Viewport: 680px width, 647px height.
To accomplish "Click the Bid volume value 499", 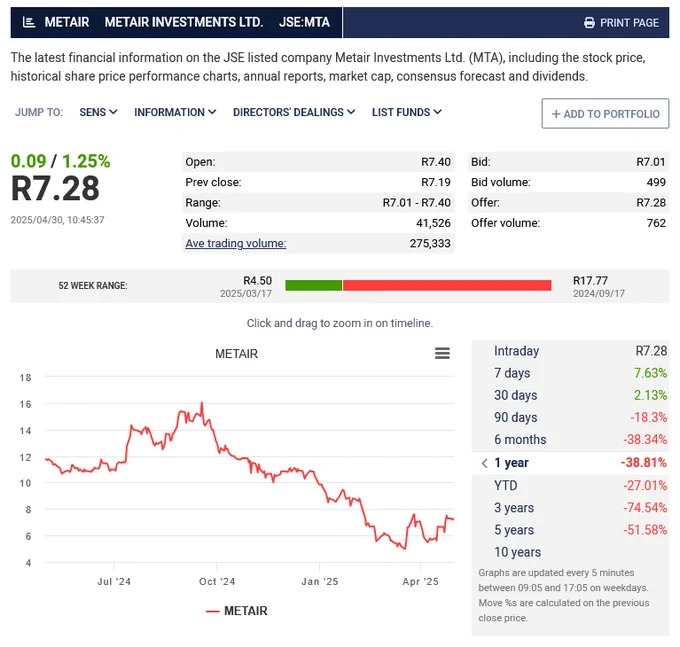I will pyautogui.click(x=656, y=182).
